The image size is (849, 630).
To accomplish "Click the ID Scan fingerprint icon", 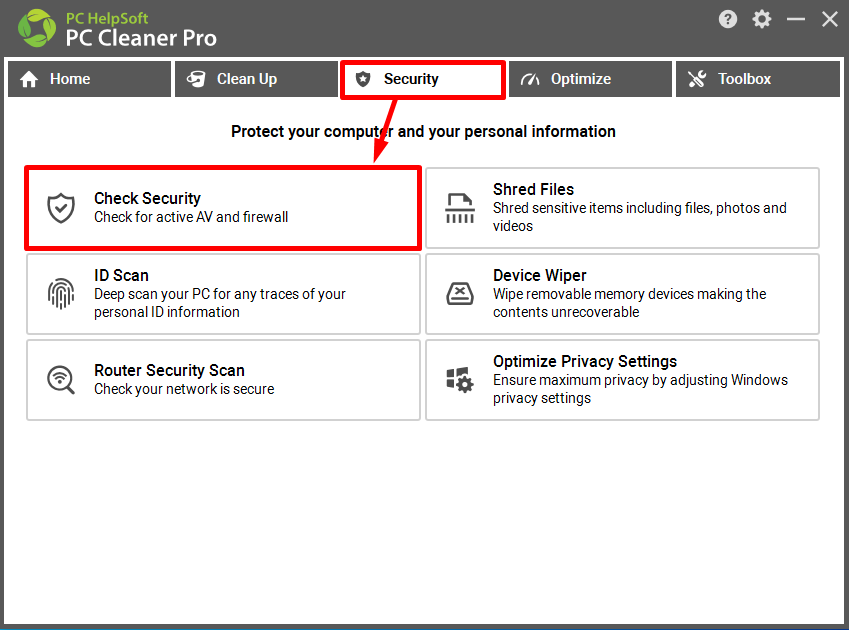I will click(61, 294).
